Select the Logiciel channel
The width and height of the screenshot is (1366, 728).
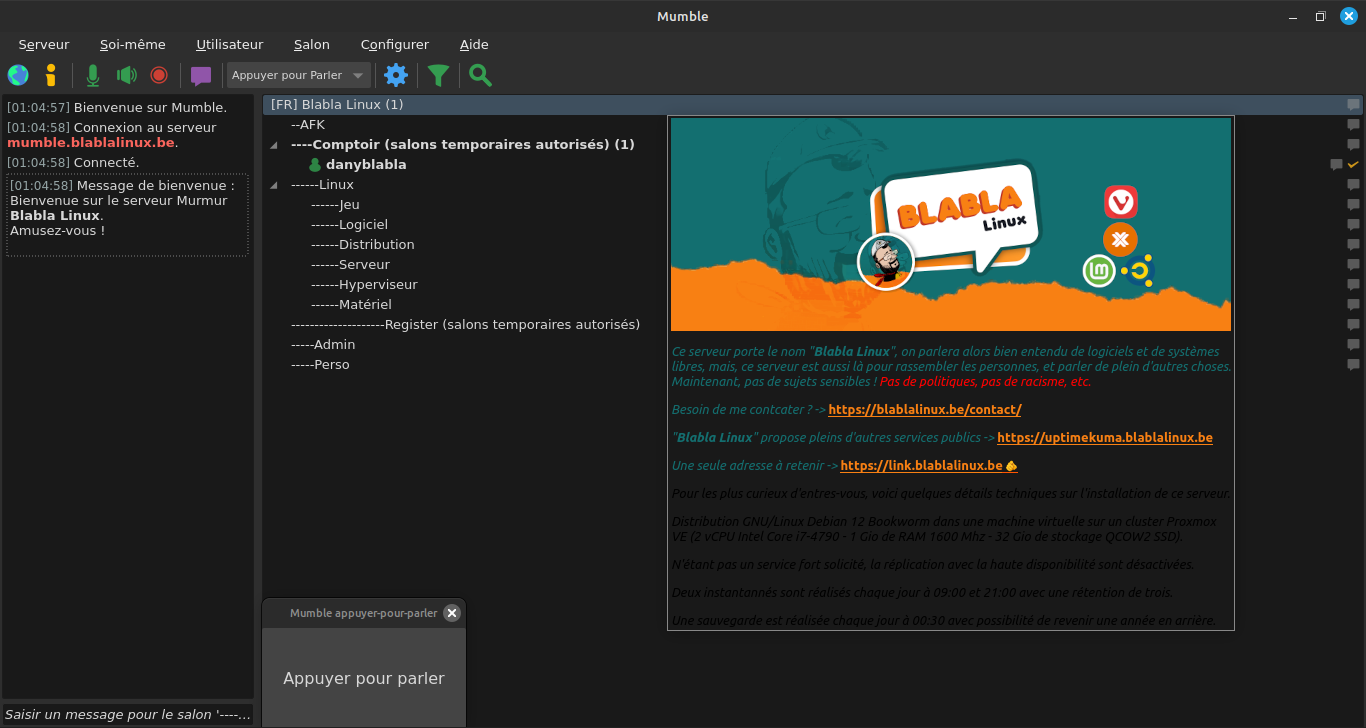(349, 224)
